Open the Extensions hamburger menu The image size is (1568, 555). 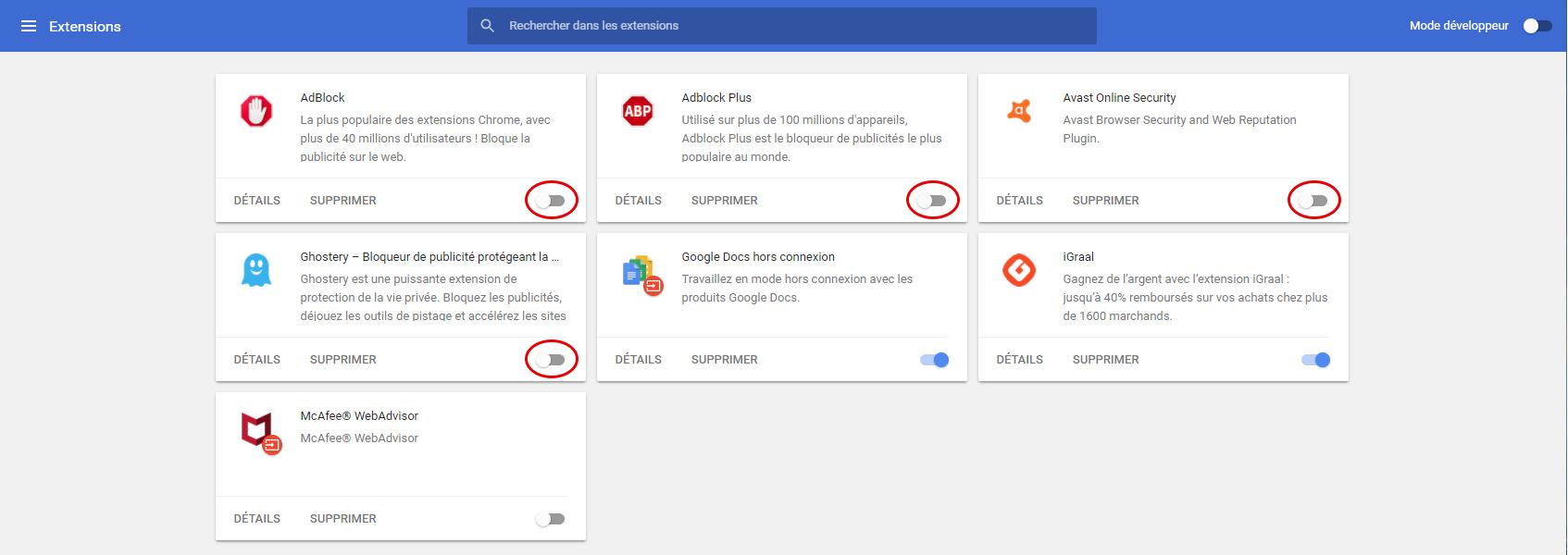point(29,26)
